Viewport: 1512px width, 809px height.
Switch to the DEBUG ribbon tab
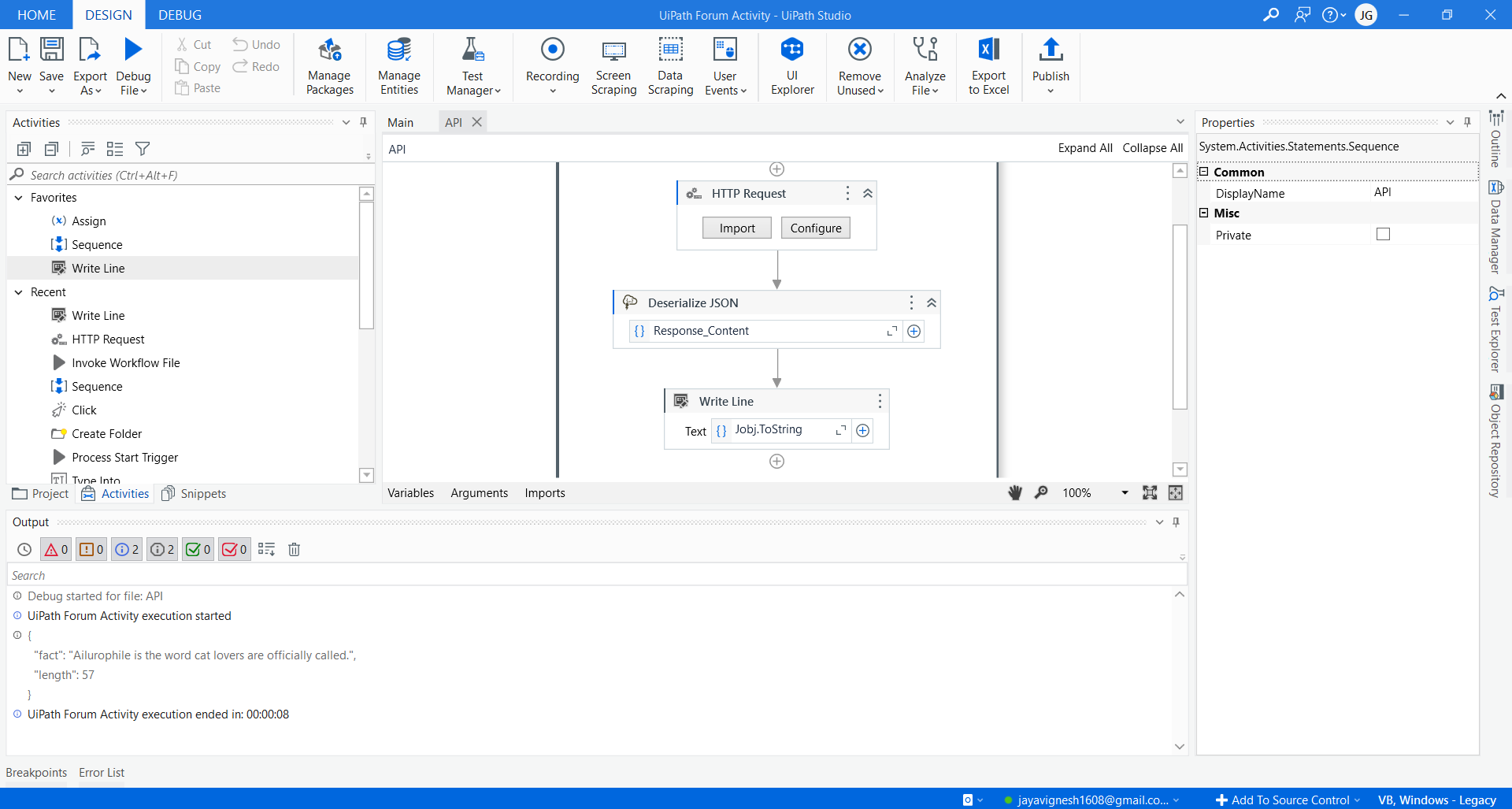tap(180, 15)
